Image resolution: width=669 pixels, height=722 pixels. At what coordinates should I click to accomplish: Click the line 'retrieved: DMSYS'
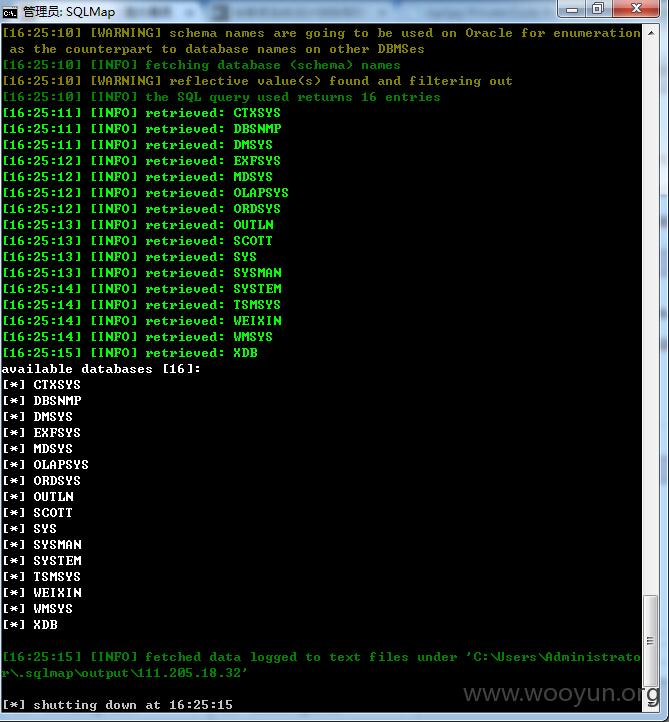(137, 145)
